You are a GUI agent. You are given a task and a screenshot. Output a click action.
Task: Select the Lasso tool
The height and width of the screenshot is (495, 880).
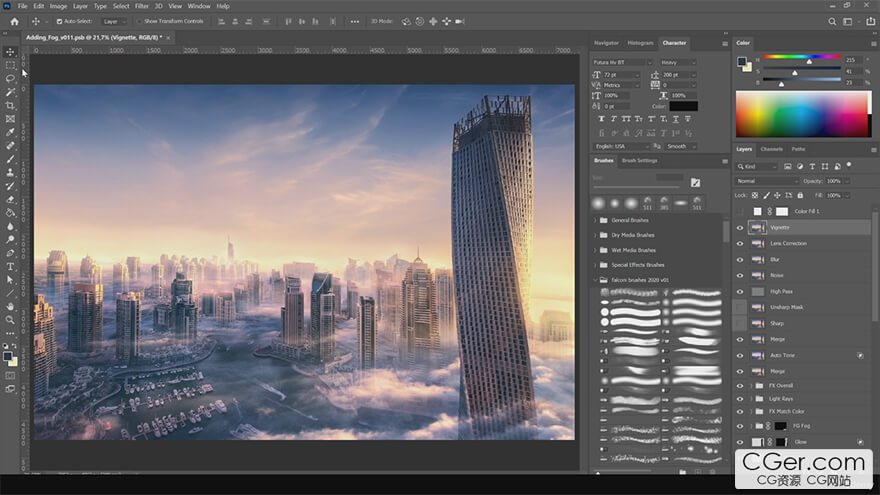(10, 79)
